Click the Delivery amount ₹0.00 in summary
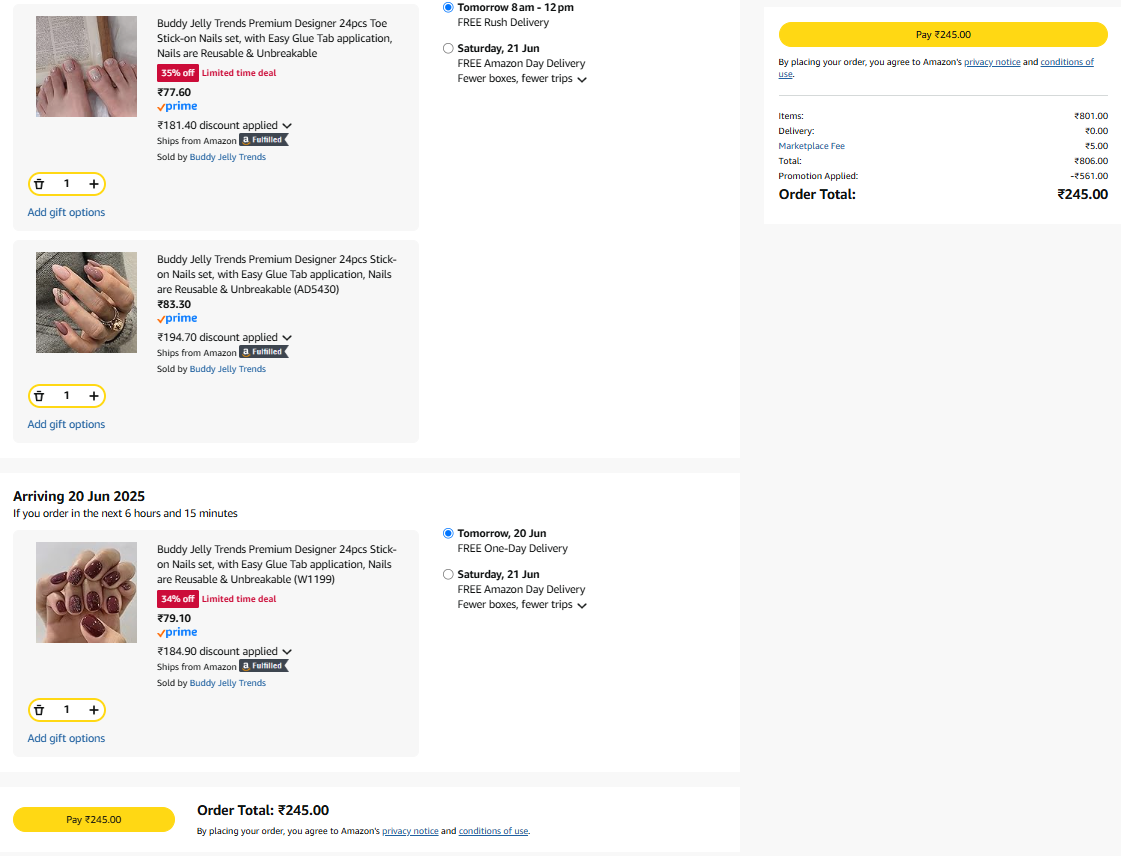This screenshot has height=856, width=1121. click(x=1097, y=131)
